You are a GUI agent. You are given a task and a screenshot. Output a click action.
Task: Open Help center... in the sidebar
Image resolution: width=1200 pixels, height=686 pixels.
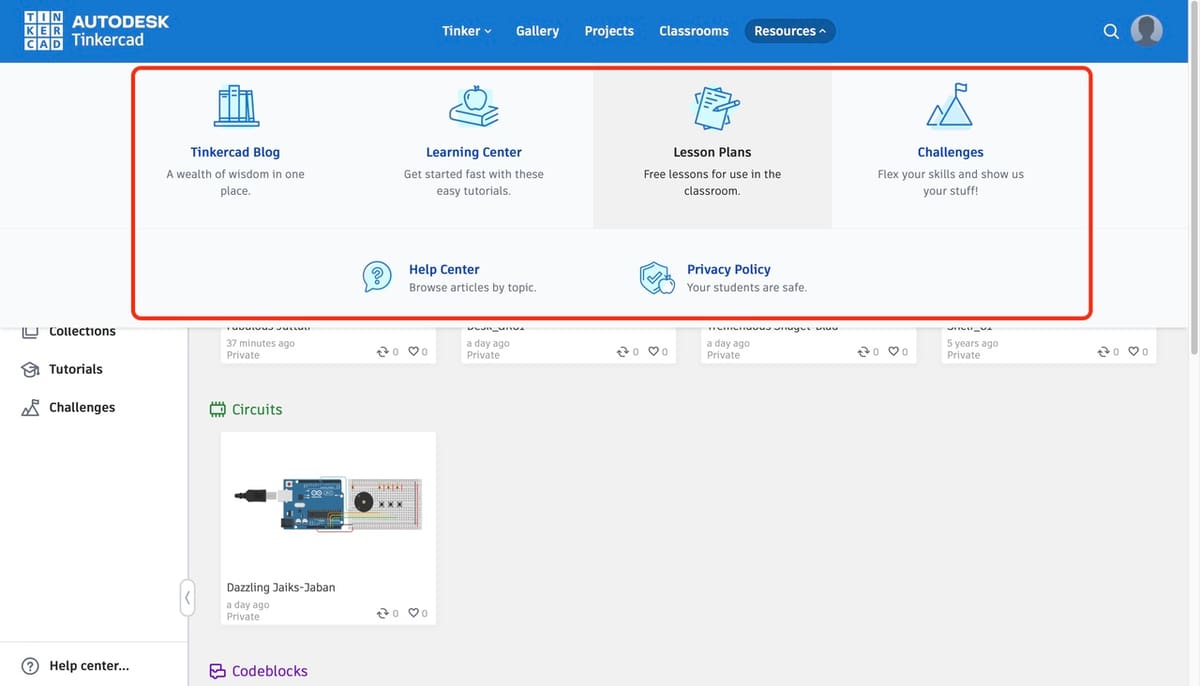89,666
